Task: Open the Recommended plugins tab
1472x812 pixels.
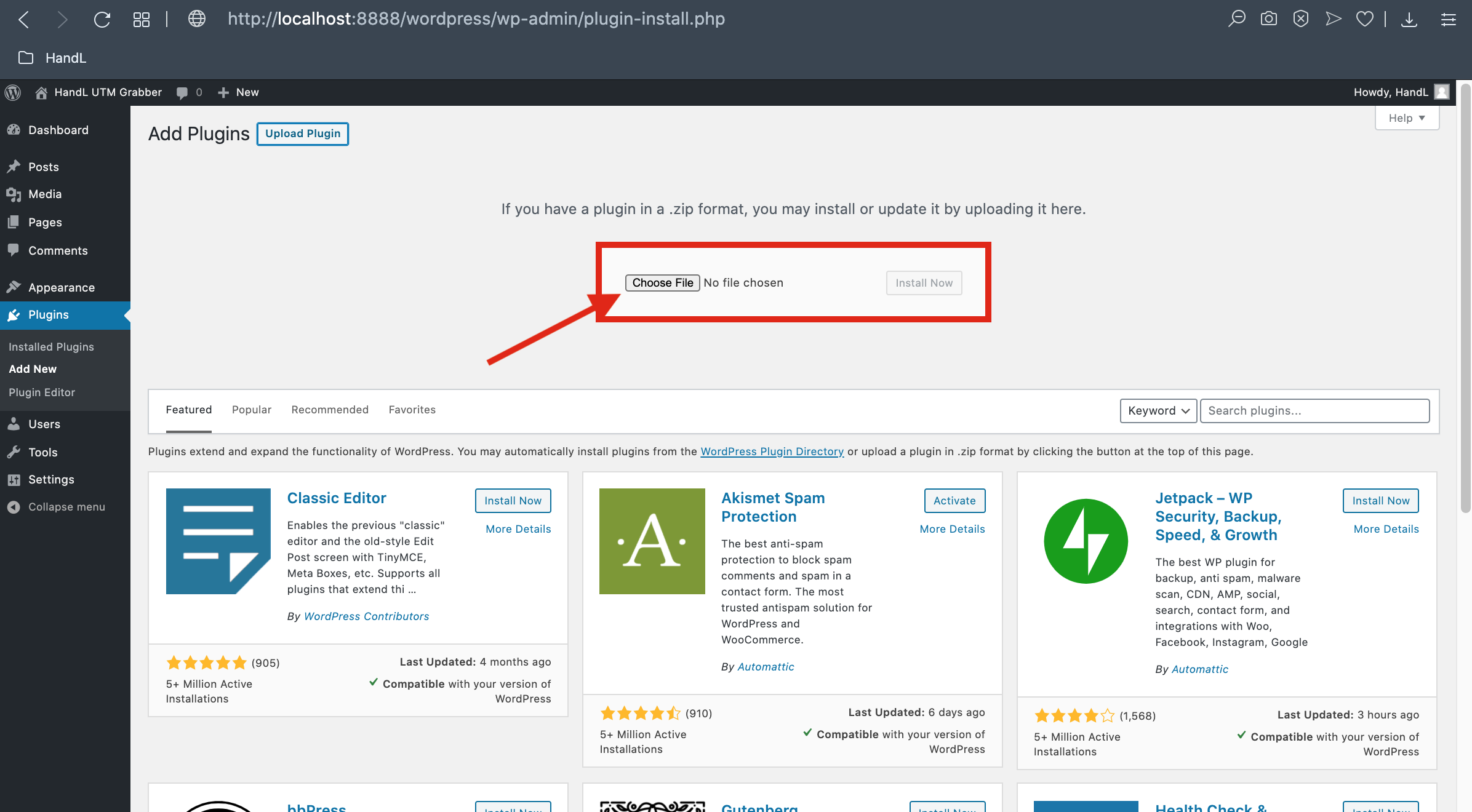Action: [330, 410]
